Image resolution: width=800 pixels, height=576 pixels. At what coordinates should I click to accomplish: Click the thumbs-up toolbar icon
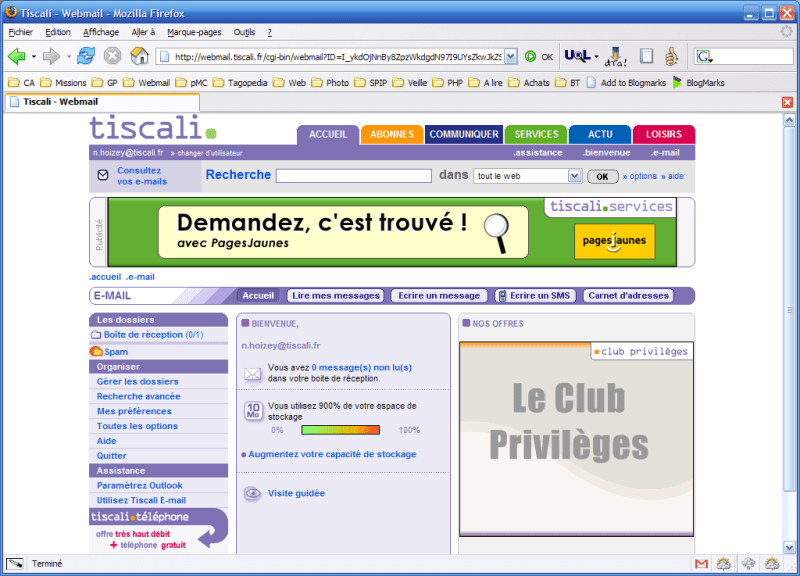coord(671,56)
